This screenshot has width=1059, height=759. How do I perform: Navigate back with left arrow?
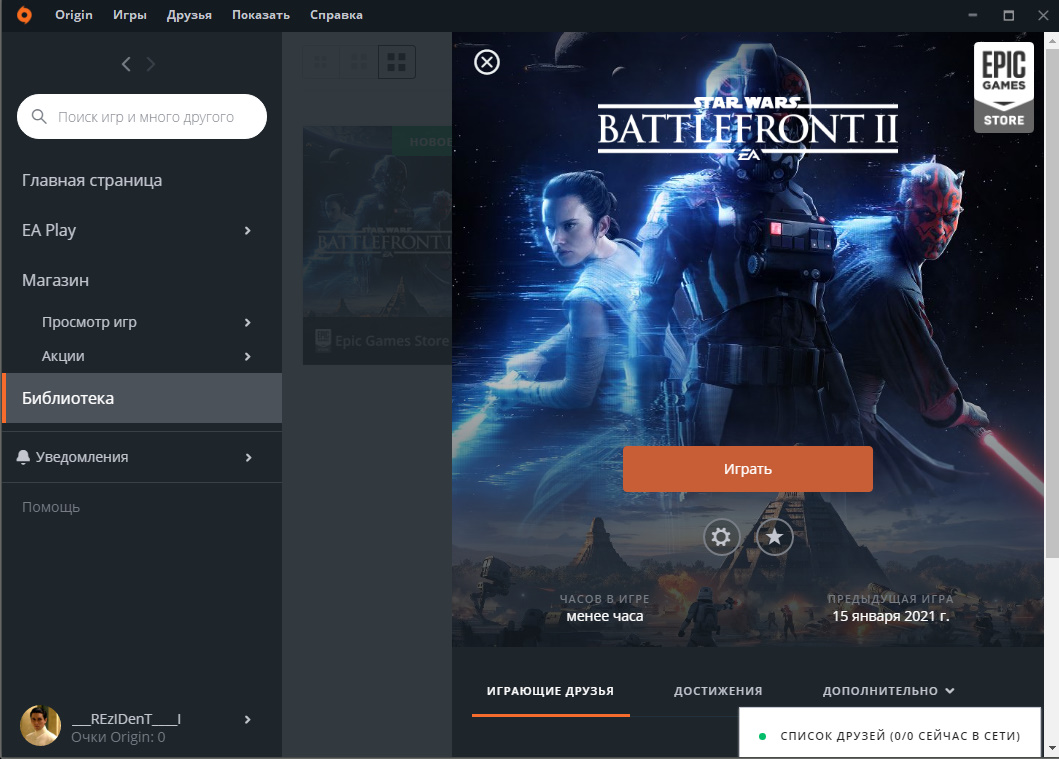[126, 64]
